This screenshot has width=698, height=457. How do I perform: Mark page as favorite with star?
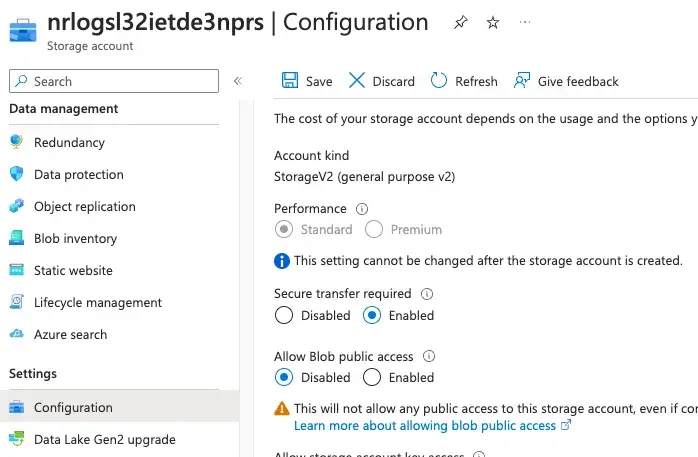coord(492,22)
